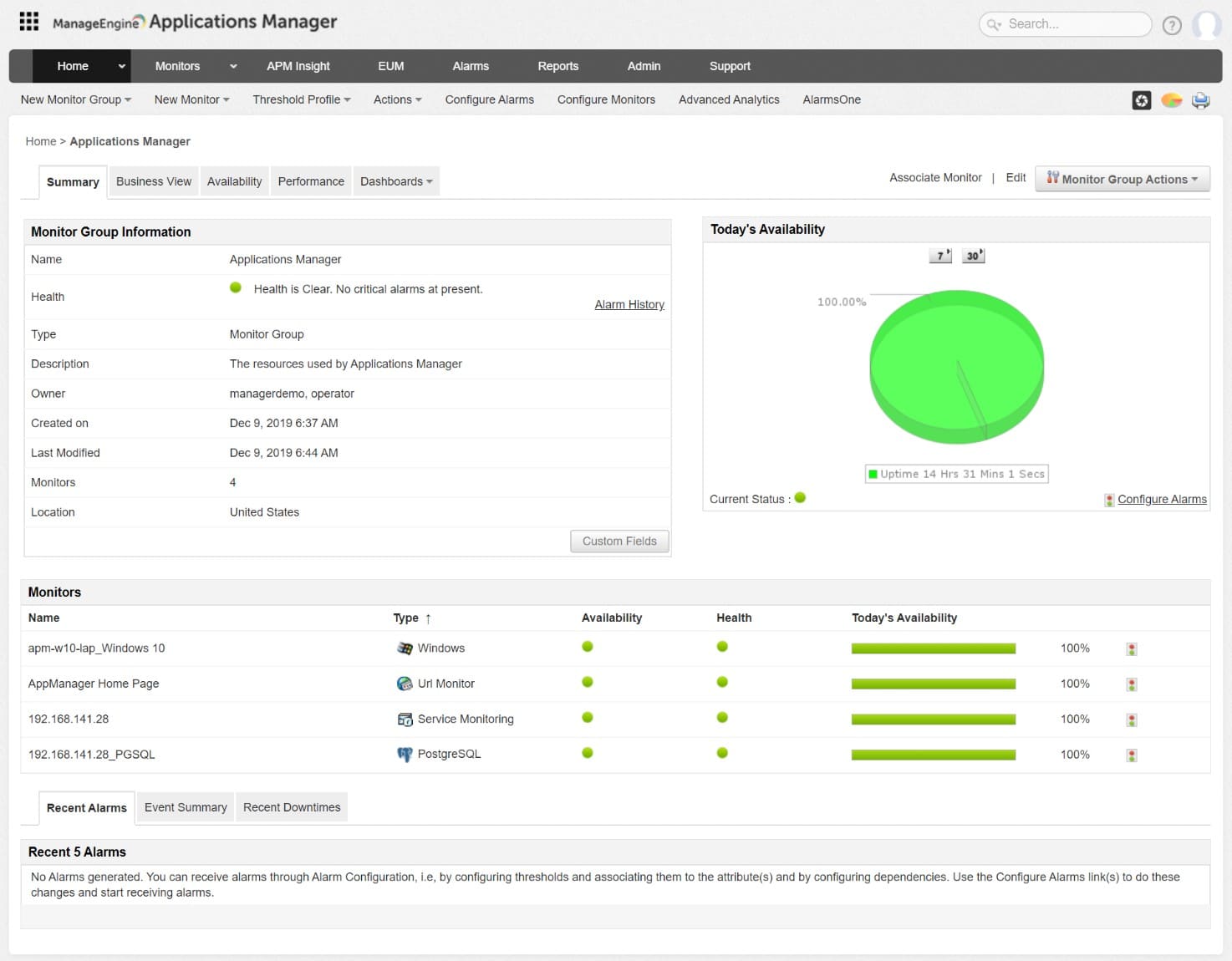Select the Event Summary tab
The height and width of the screenshot is (961, 1232).
tap(186, 807)
